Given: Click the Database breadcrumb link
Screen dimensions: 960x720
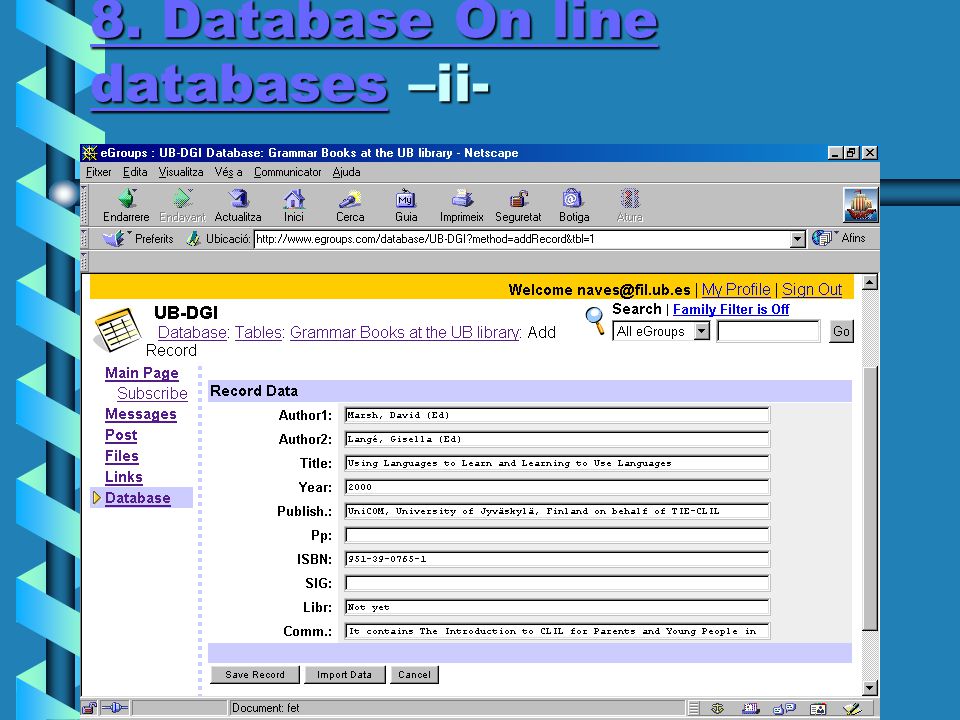Looking at the screenshot, I should click(x=193, y=332).
